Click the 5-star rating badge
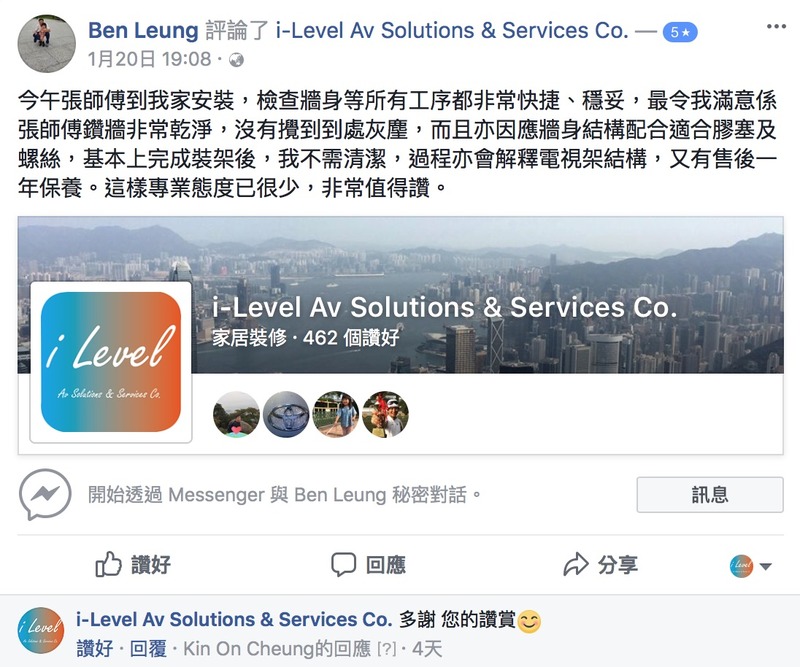 click(680, 33)
